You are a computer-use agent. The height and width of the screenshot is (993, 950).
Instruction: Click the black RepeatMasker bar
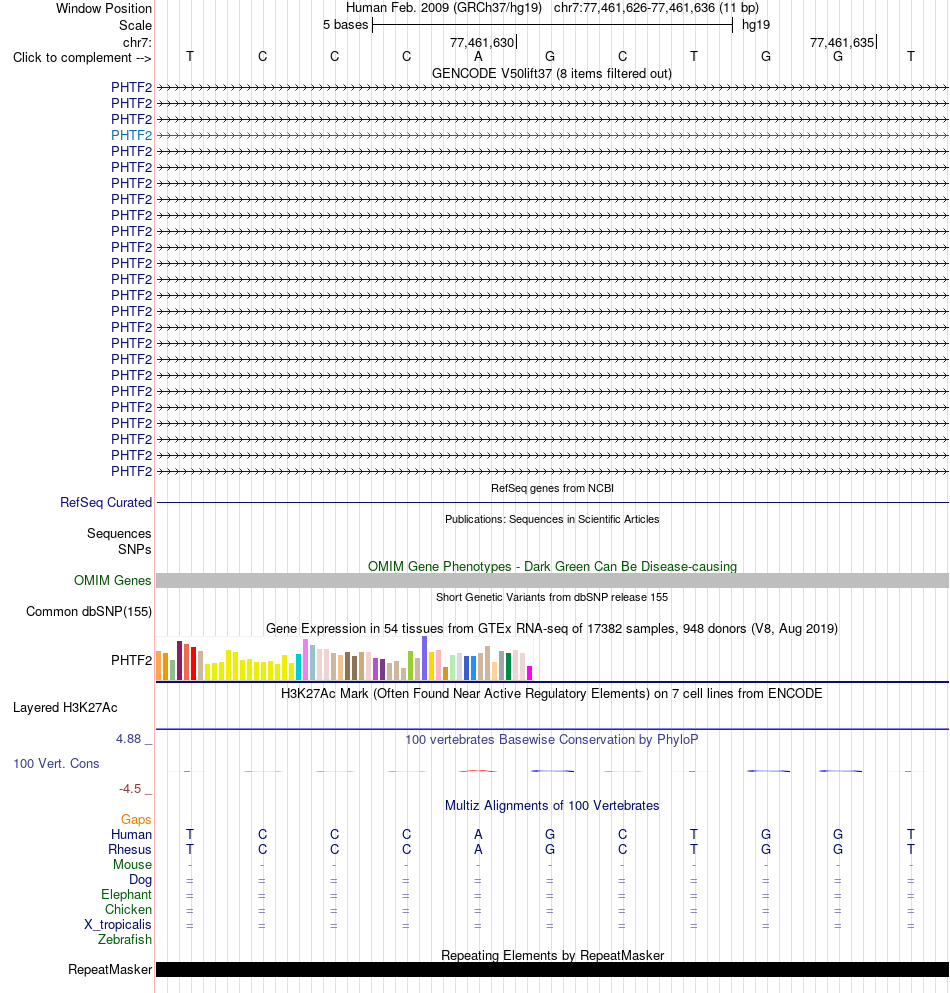point(552,969)
